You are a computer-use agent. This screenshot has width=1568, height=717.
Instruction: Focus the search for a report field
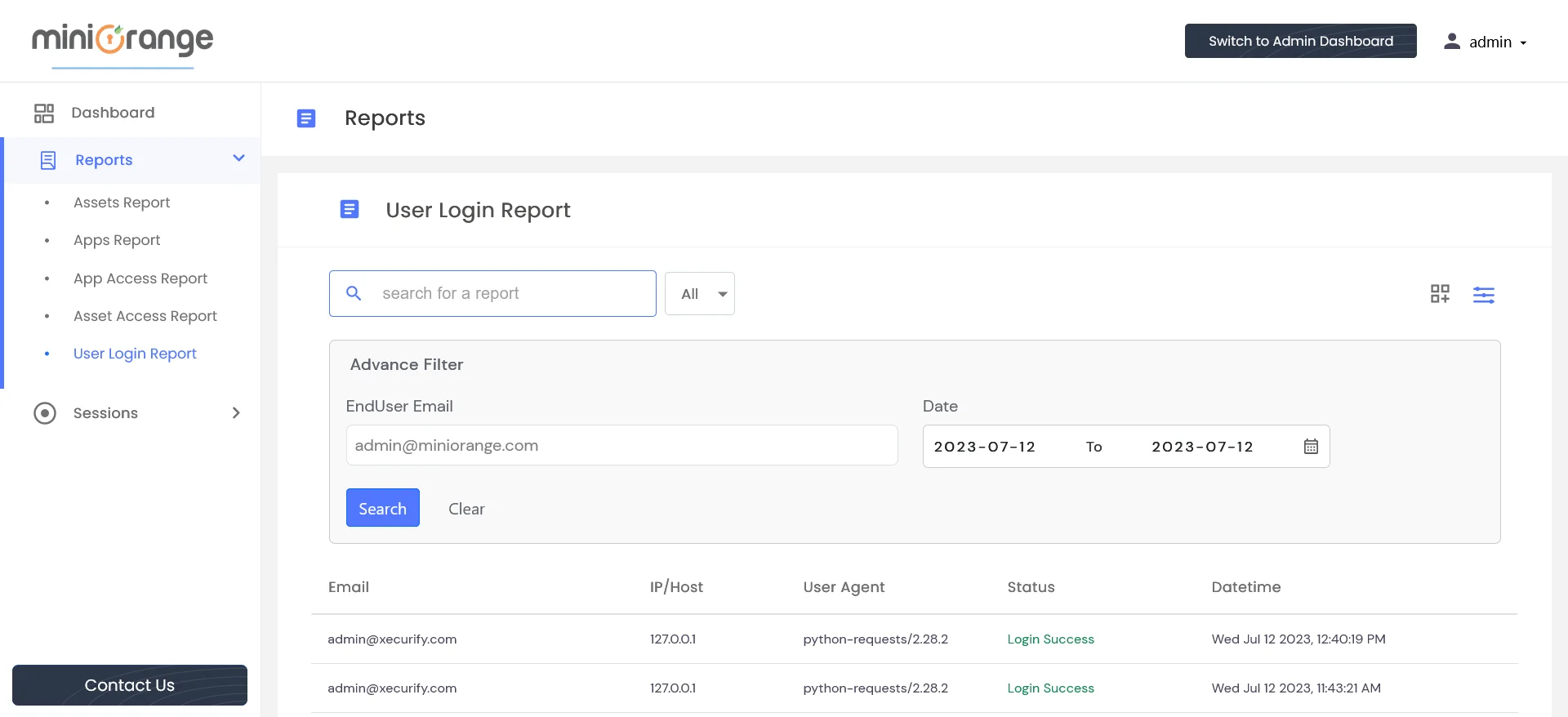492,293
